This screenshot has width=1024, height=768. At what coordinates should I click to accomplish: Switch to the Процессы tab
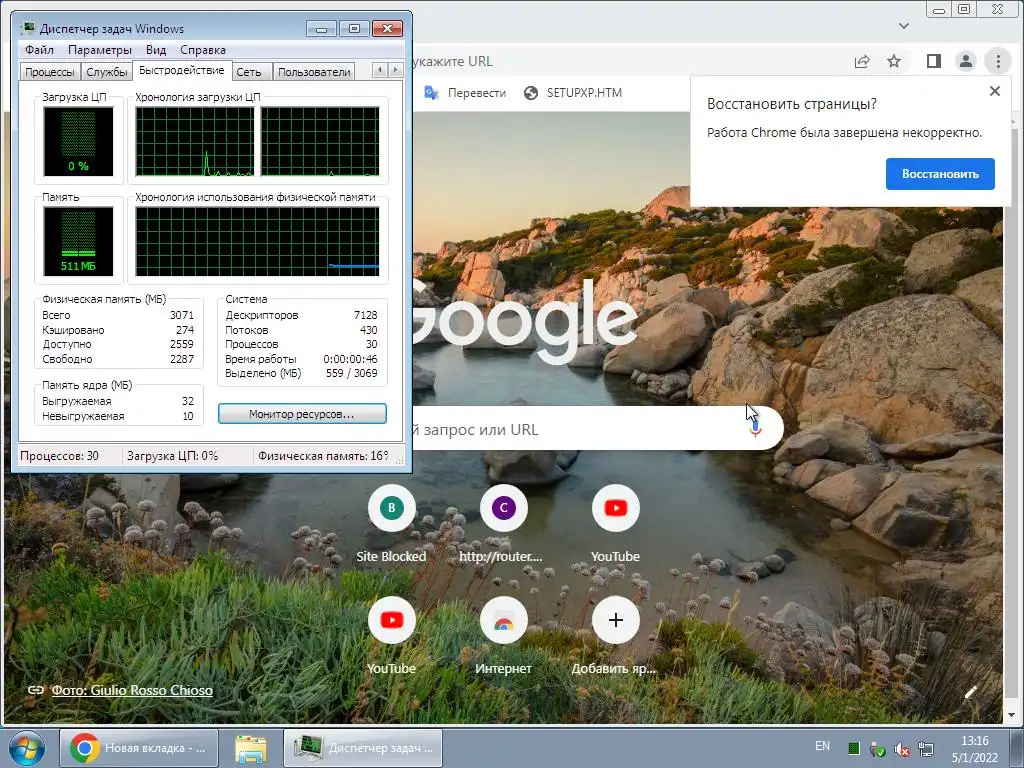pyautogui.click(x=50, y=72)
